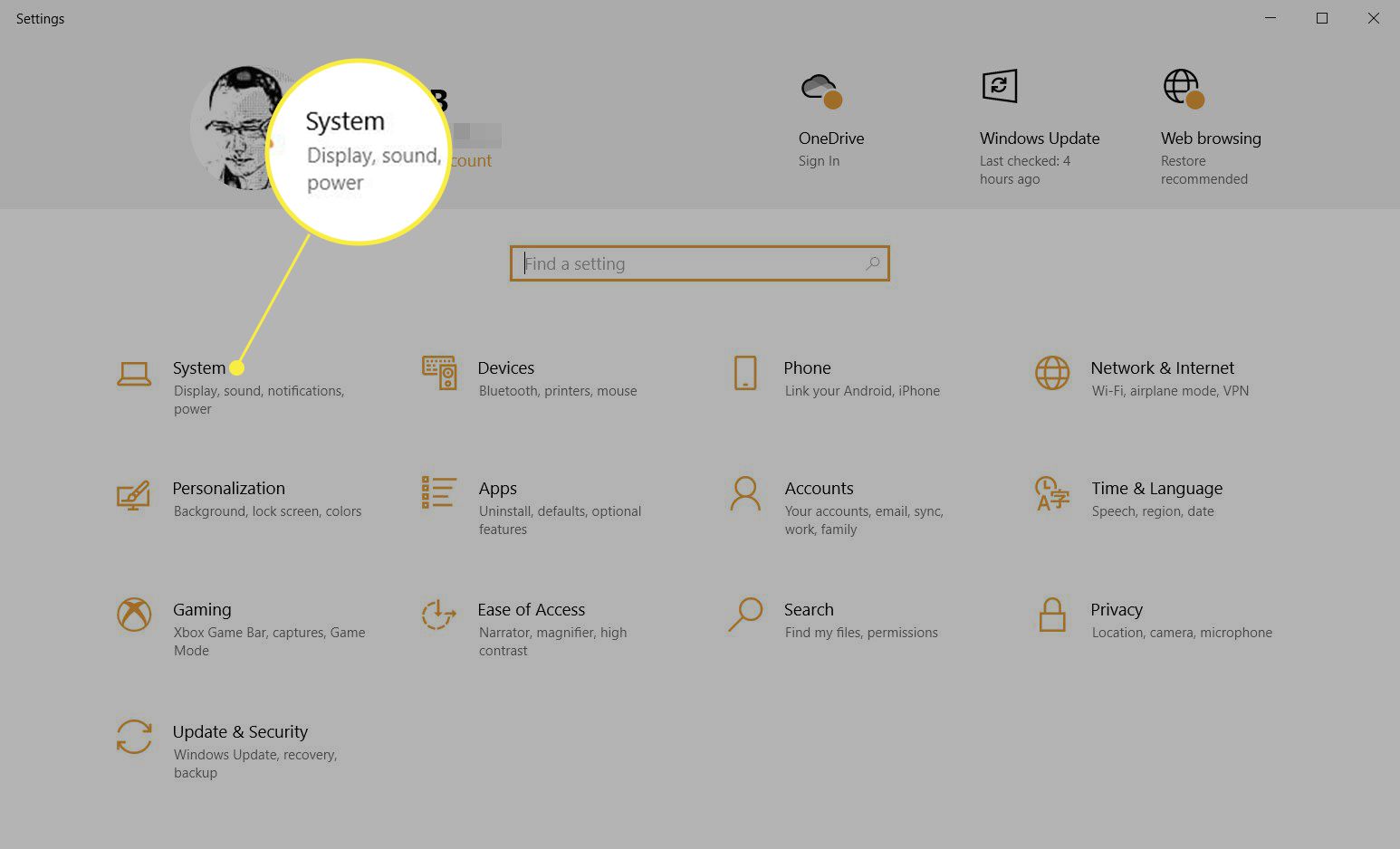Click 'Your accounts, email, sync' description

864,520
